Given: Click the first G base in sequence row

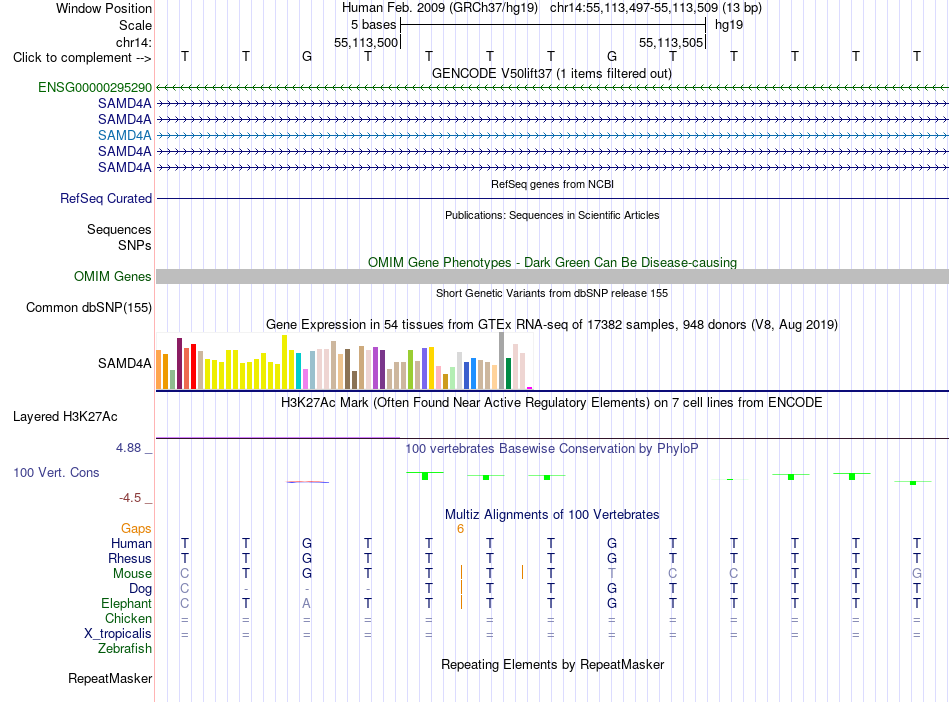Looking at the screenshot, I should [307, 56].
